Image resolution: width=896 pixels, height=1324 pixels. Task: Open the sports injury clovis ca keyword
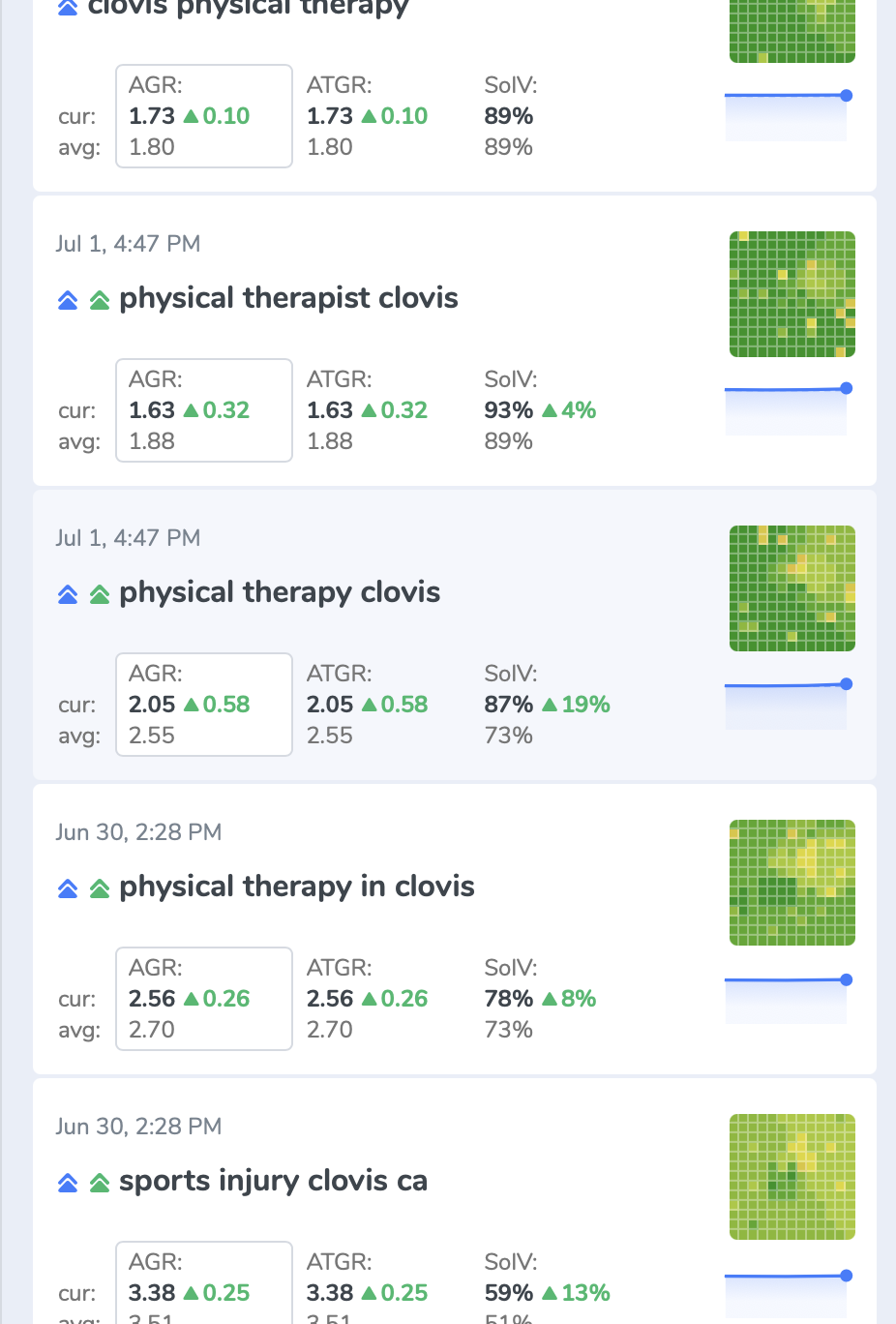[x=273, y=1181]
